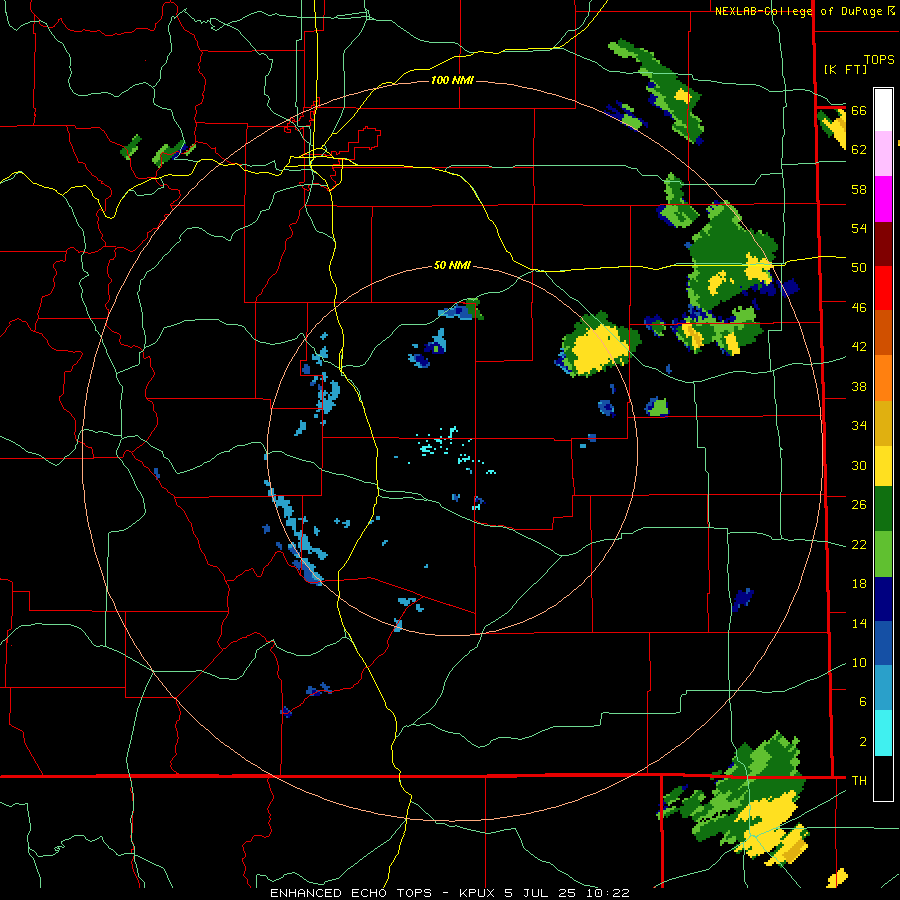Click the "54" legend value
Screen dimensions: 900x900
(x=859, y=228)
